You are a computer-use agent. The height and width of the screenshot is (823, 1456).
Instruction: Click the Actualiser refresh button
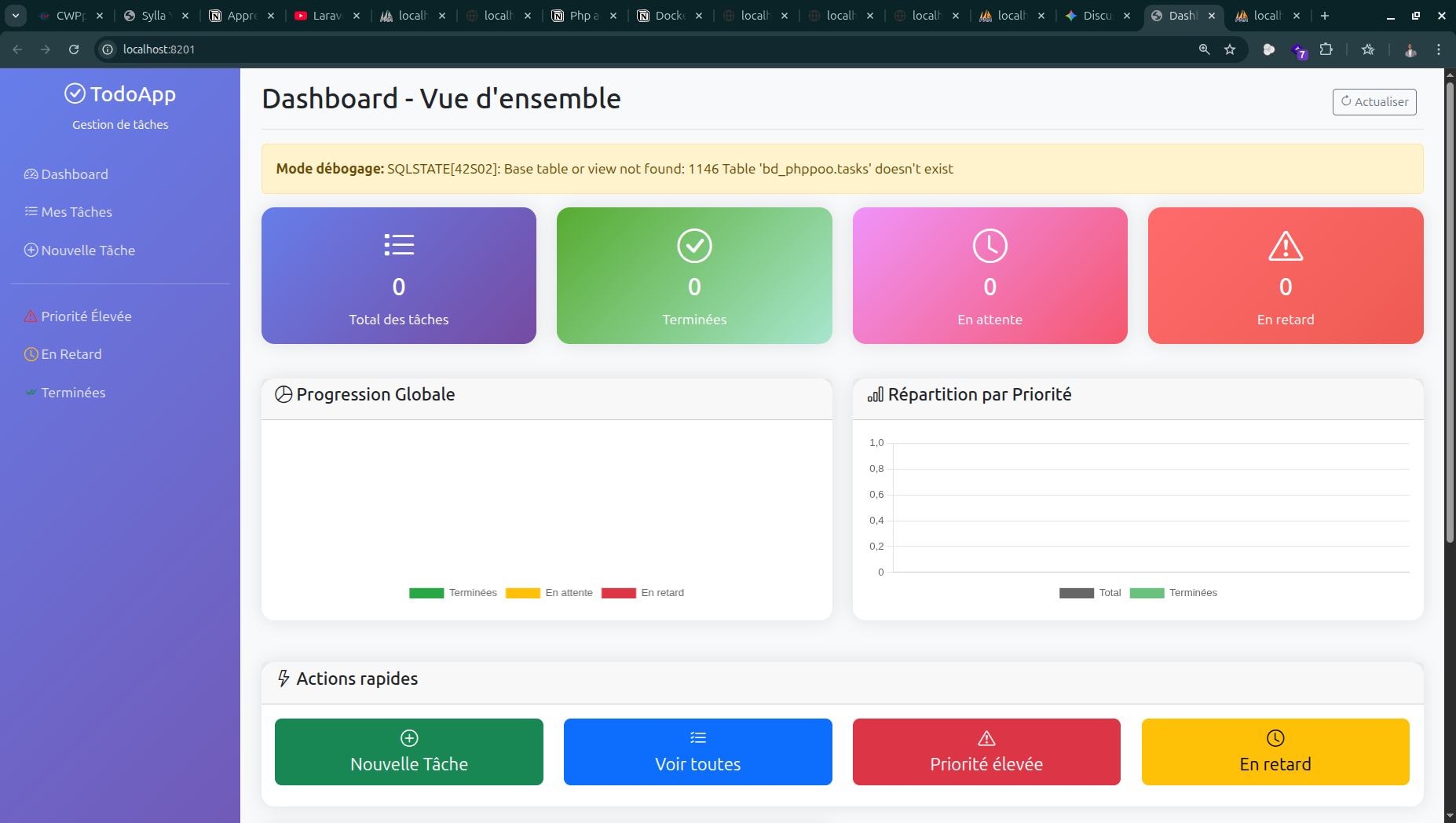pos(1374,102)
